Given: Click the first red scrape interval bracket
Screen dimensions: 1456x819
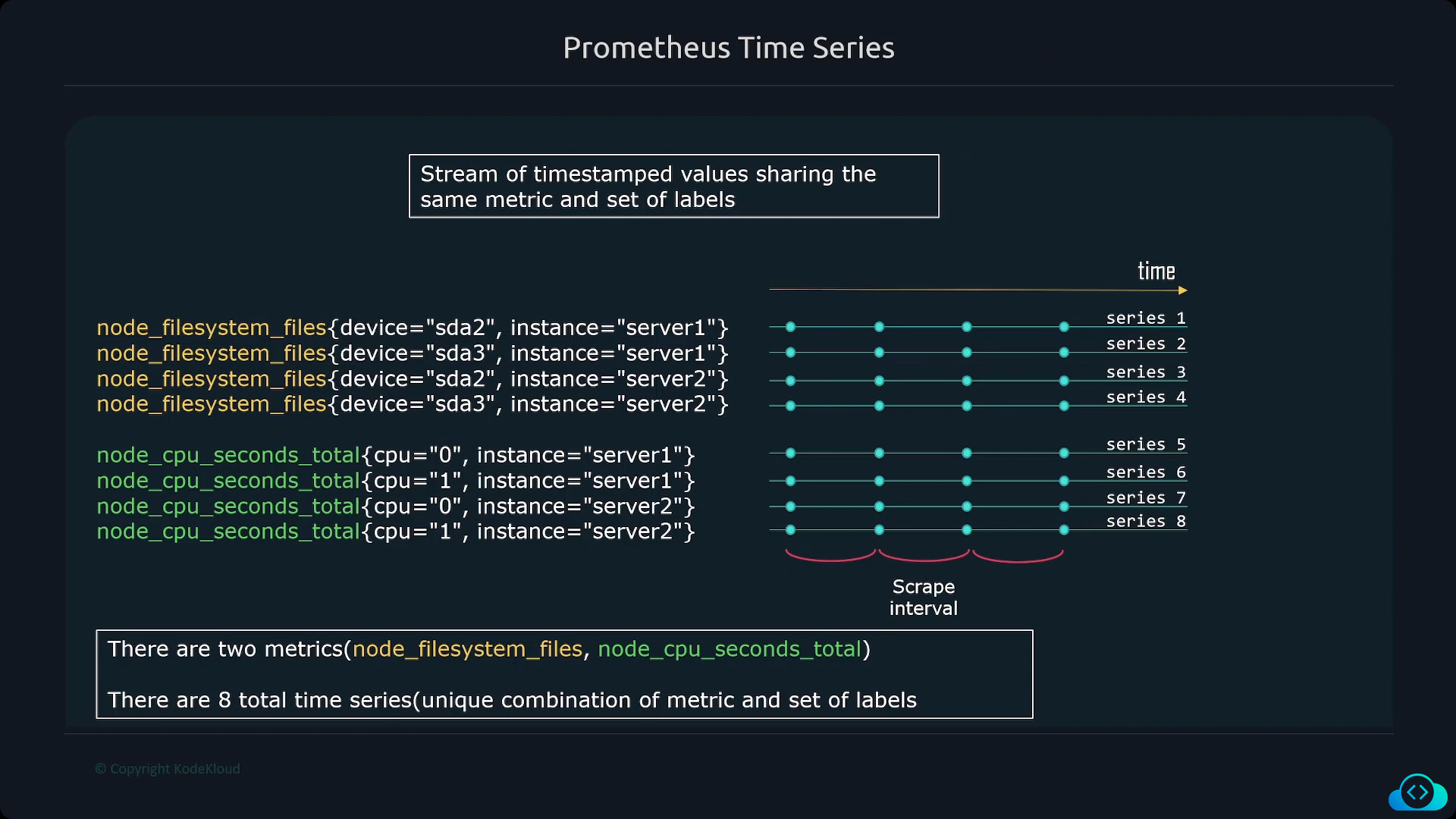Looking at the screenshot, I should (830, 556).
